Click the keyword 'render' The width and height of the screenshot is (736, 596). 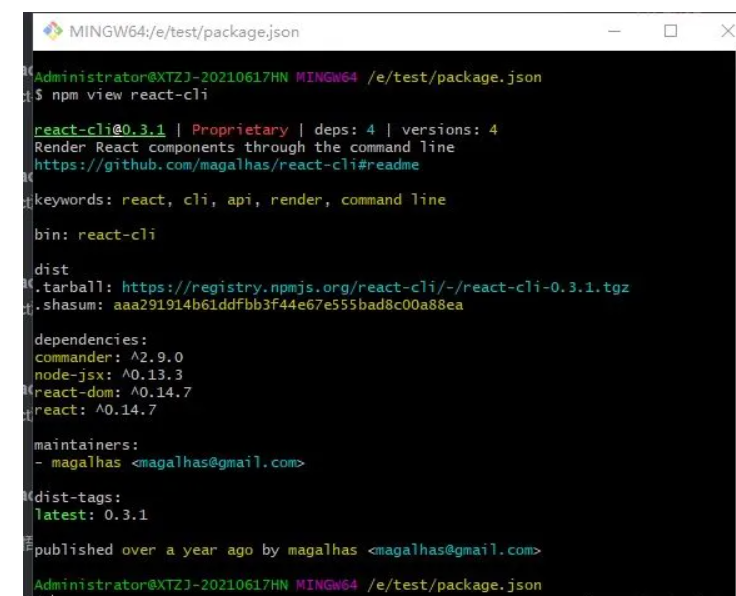tap(296, 200)
